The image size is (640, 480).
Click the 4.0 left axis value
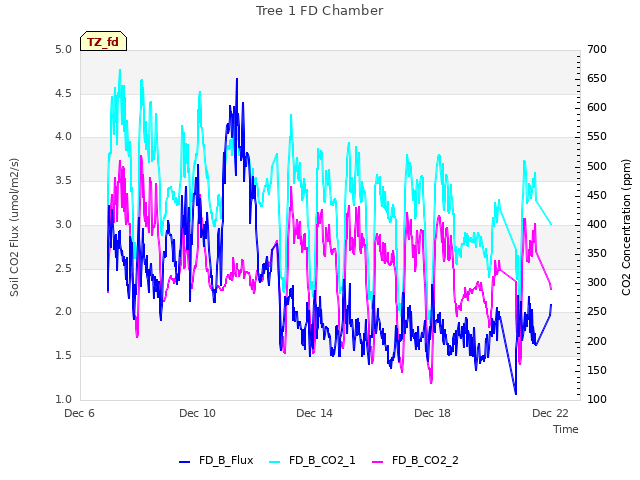[63, 136]
